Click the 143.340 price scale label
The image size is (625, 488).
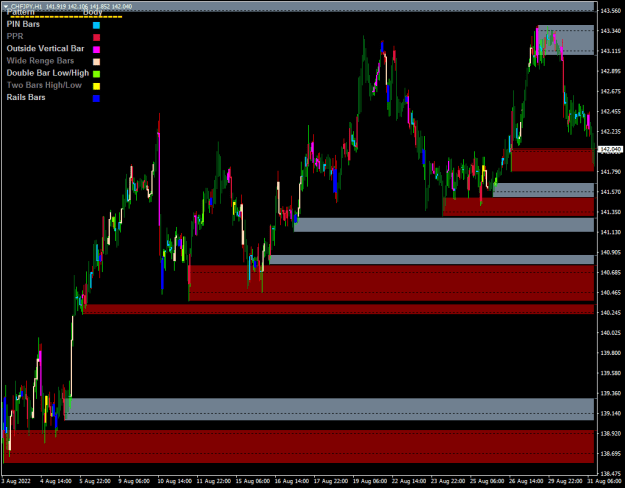coord(611,31)
